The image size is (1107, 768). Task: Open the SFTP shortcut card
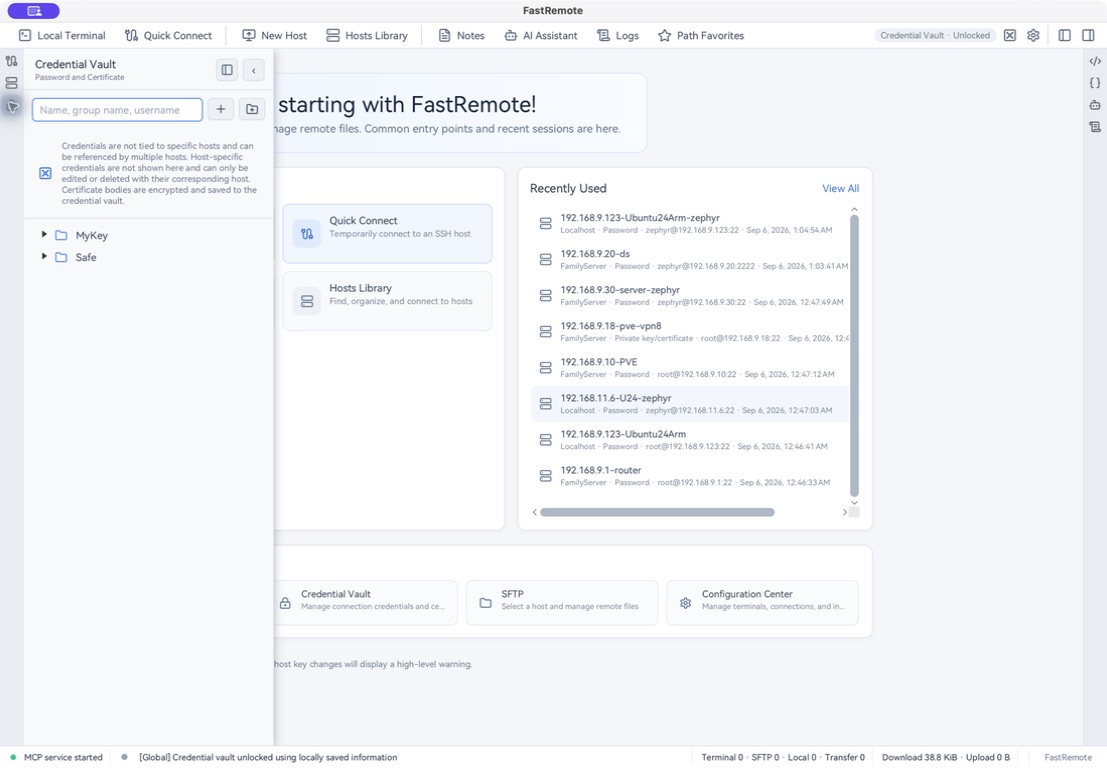click(x=562, y=603)
